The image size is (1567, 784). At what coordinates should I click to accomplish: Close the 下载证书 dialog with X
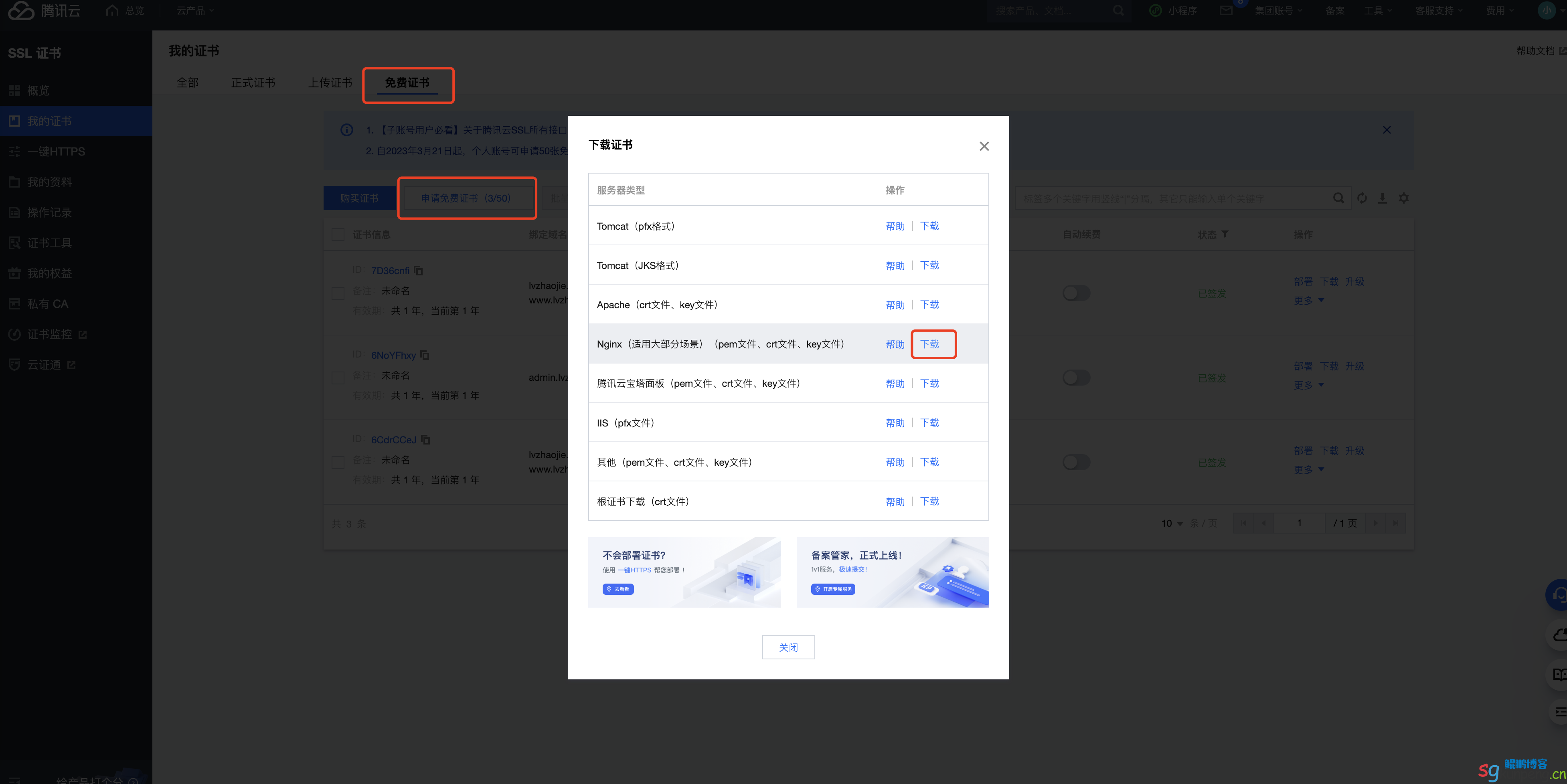984,146
